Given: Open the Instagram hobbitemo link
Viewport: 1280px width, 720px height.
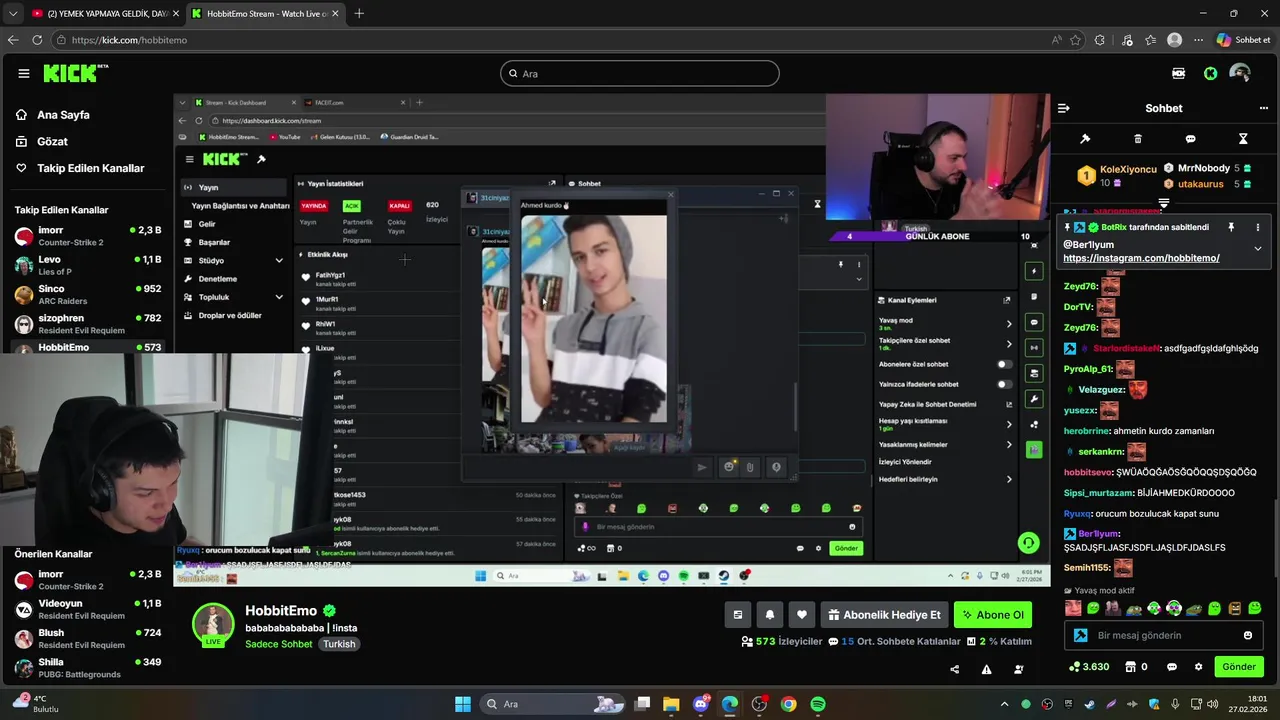Looking at the screenshot, I should 1141,258.
